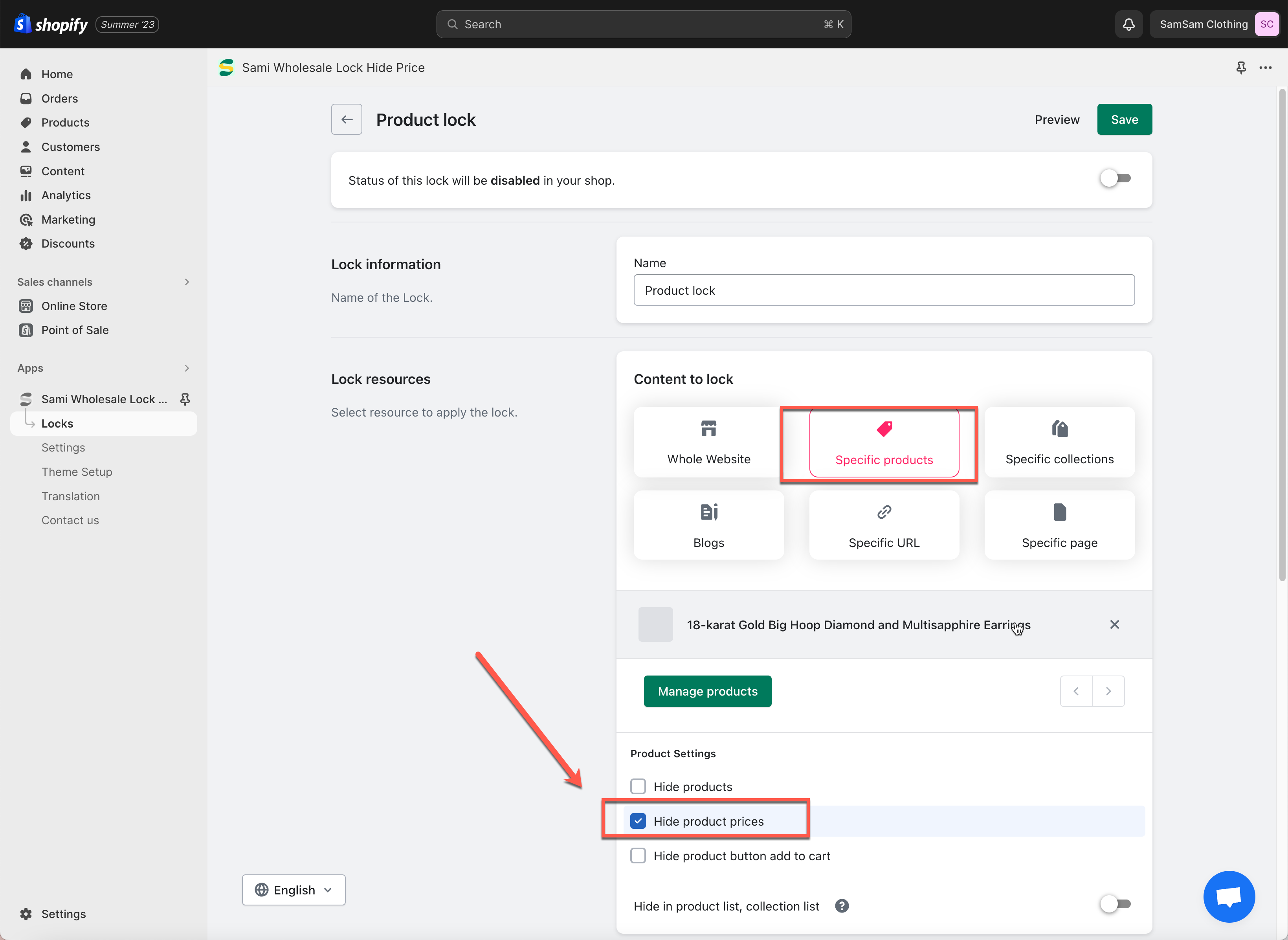The image size is (1288, 940).
Task: Open Sami Wholesale Lock app in sidebar
Action: [104, 399]
